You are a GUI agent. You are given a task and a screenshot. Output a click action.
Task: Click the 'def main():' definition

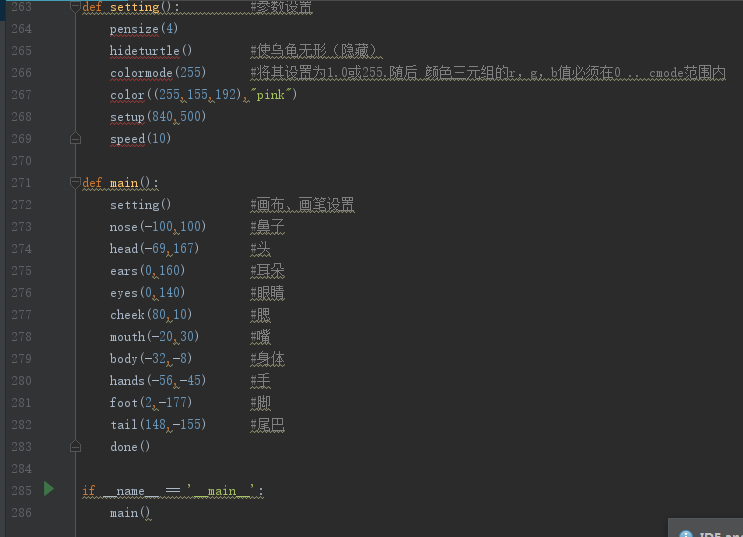tap(120, 182)
